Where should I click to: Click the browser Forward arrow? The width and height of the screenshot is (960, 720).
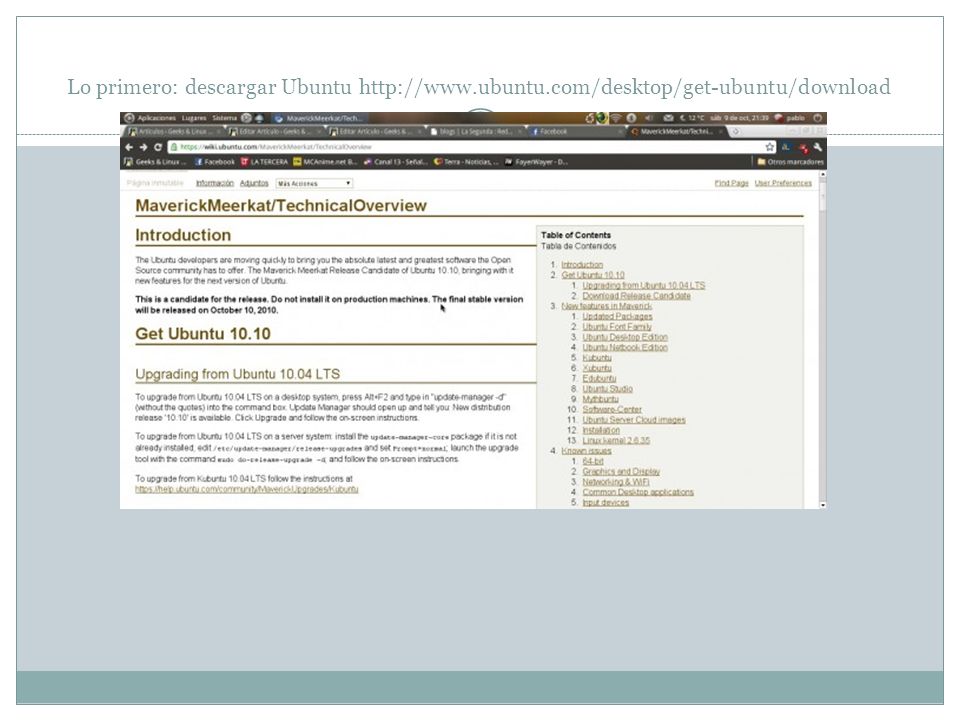coord(143,147)
